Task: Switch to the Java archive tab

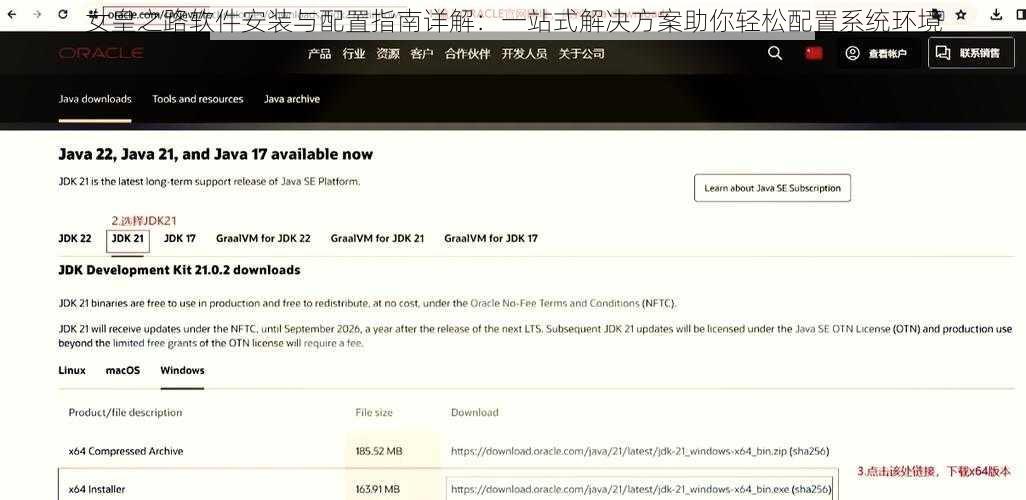Action: click(292, 99)
